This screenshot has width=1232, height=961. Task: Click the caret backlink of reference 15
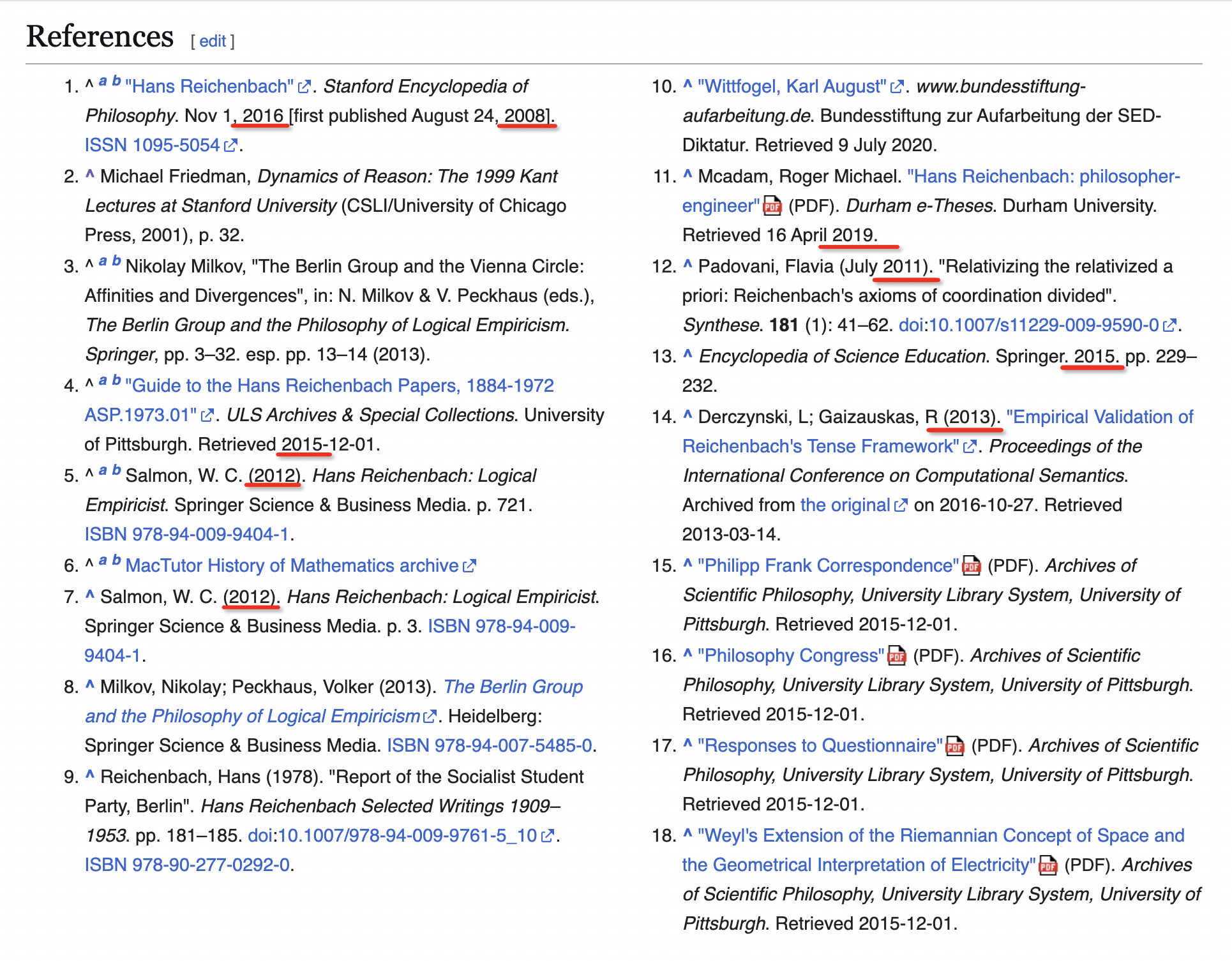tap(687, 564)
